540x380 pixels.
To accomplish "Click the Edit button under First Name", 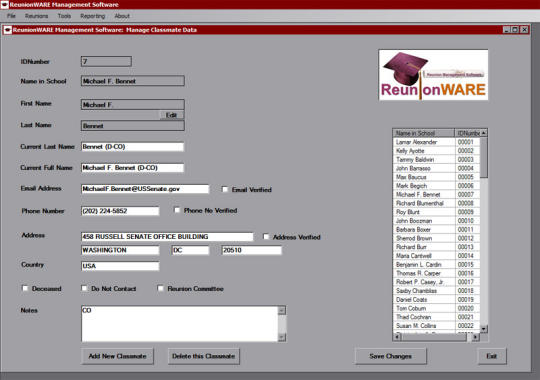I will pos(172,115).
